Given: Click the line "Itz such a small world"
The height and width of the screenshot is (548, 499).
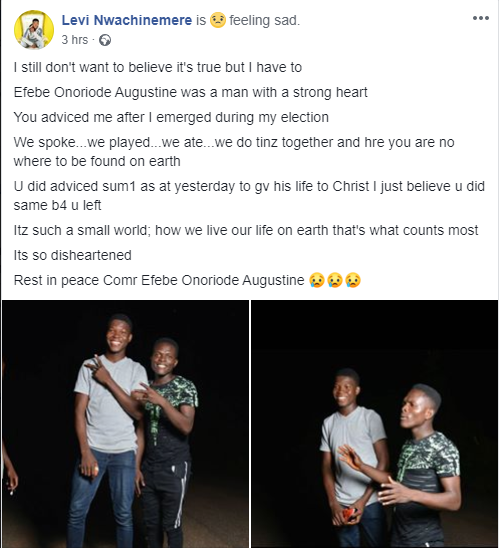Looking at the screenshot, I should click(x=246, y=231).
